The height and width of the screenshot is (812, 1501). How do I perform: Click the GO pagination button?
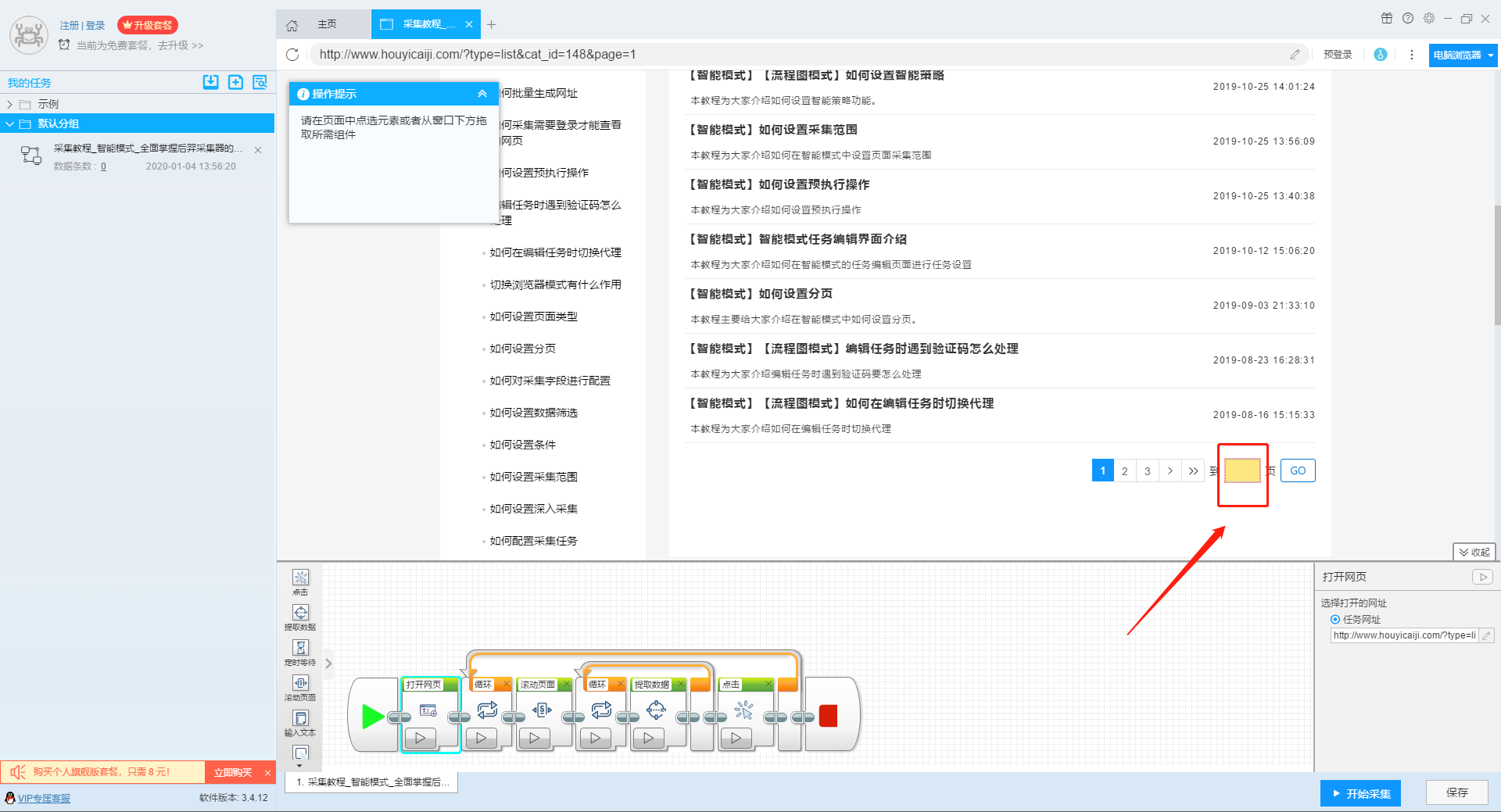[1298, 470]
